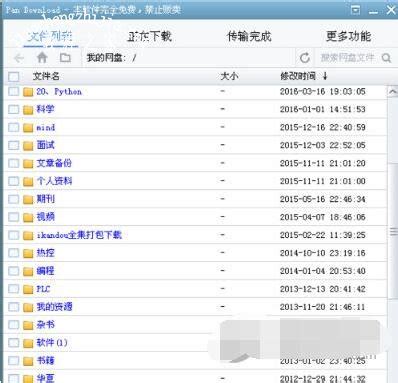Image resolution: width=398 pixels, height=383 pixels.
Task: Switch to 文件列表 tab
Action: pos(50,36)
